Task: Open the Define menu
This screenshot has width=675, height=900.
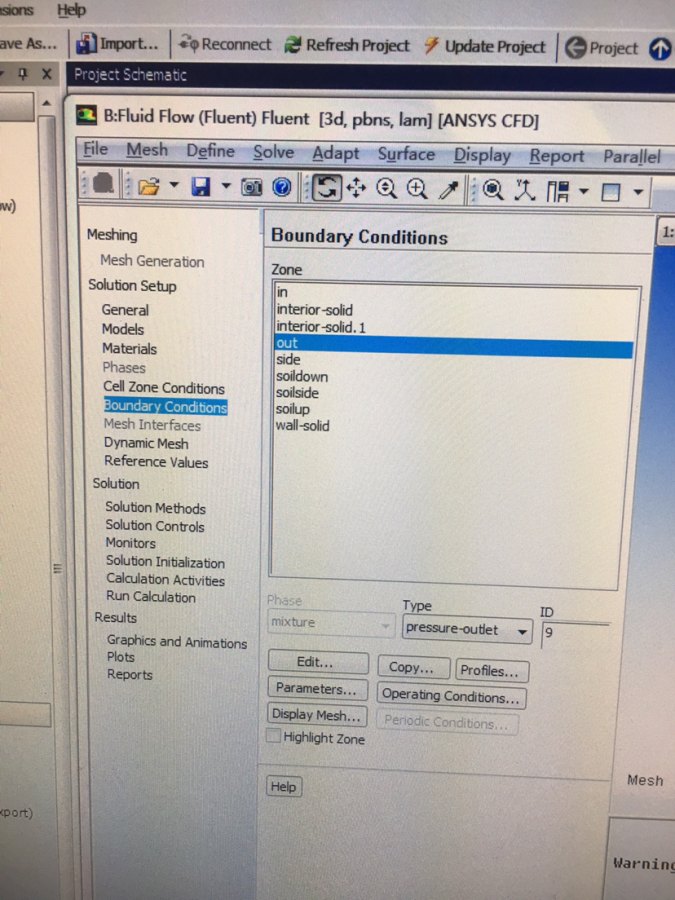Action: click(x=210, y=151)
